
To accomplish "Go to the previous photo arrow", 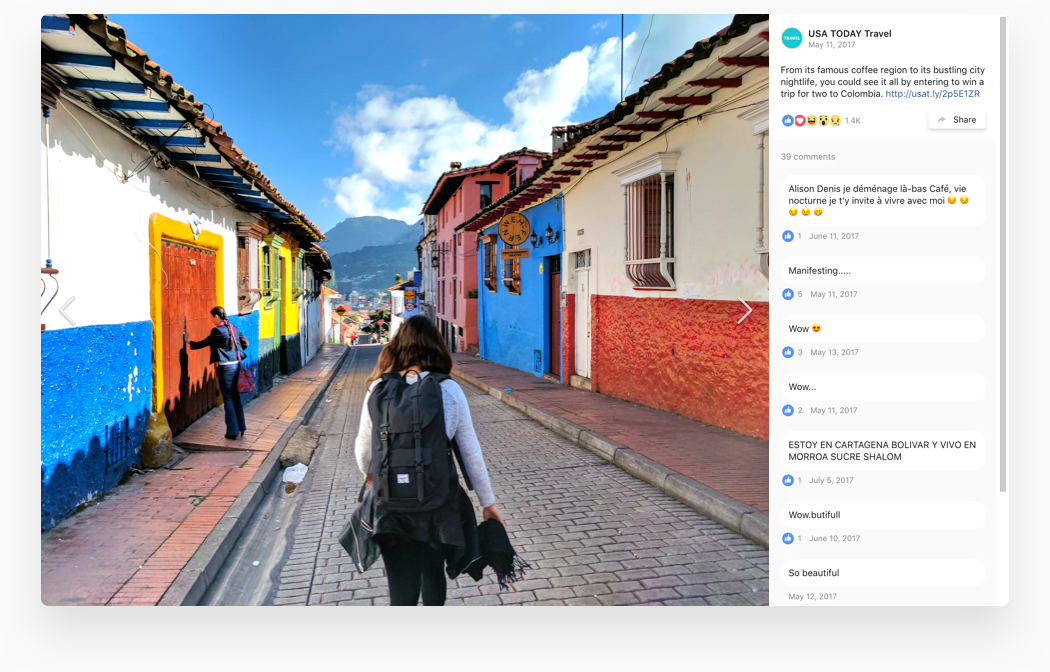I will pyautogui.click(x=66, y=311).
